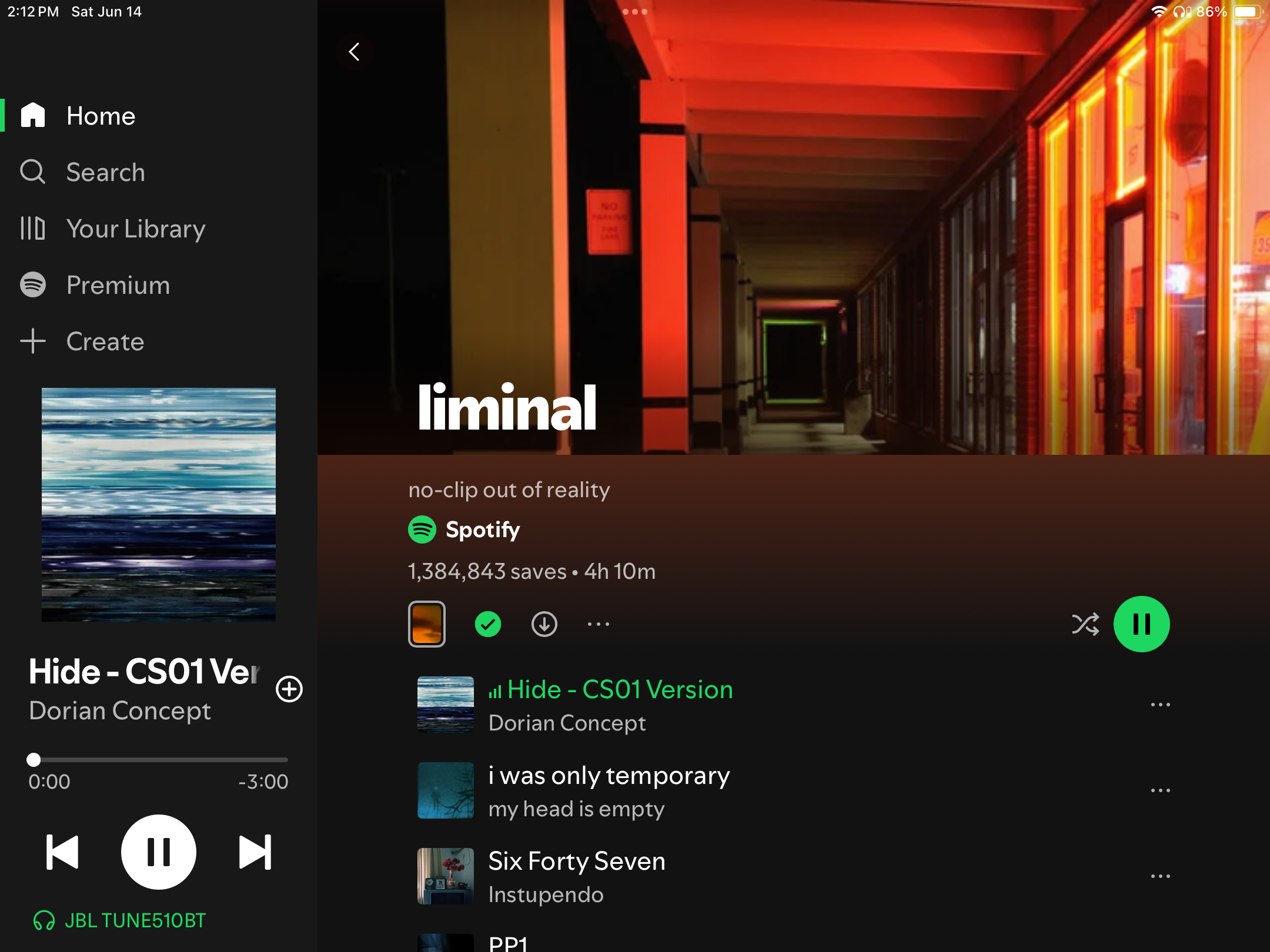Skip to the next track
The width and height of the screenshot is (1270, 952).
(x=255, y=852)
